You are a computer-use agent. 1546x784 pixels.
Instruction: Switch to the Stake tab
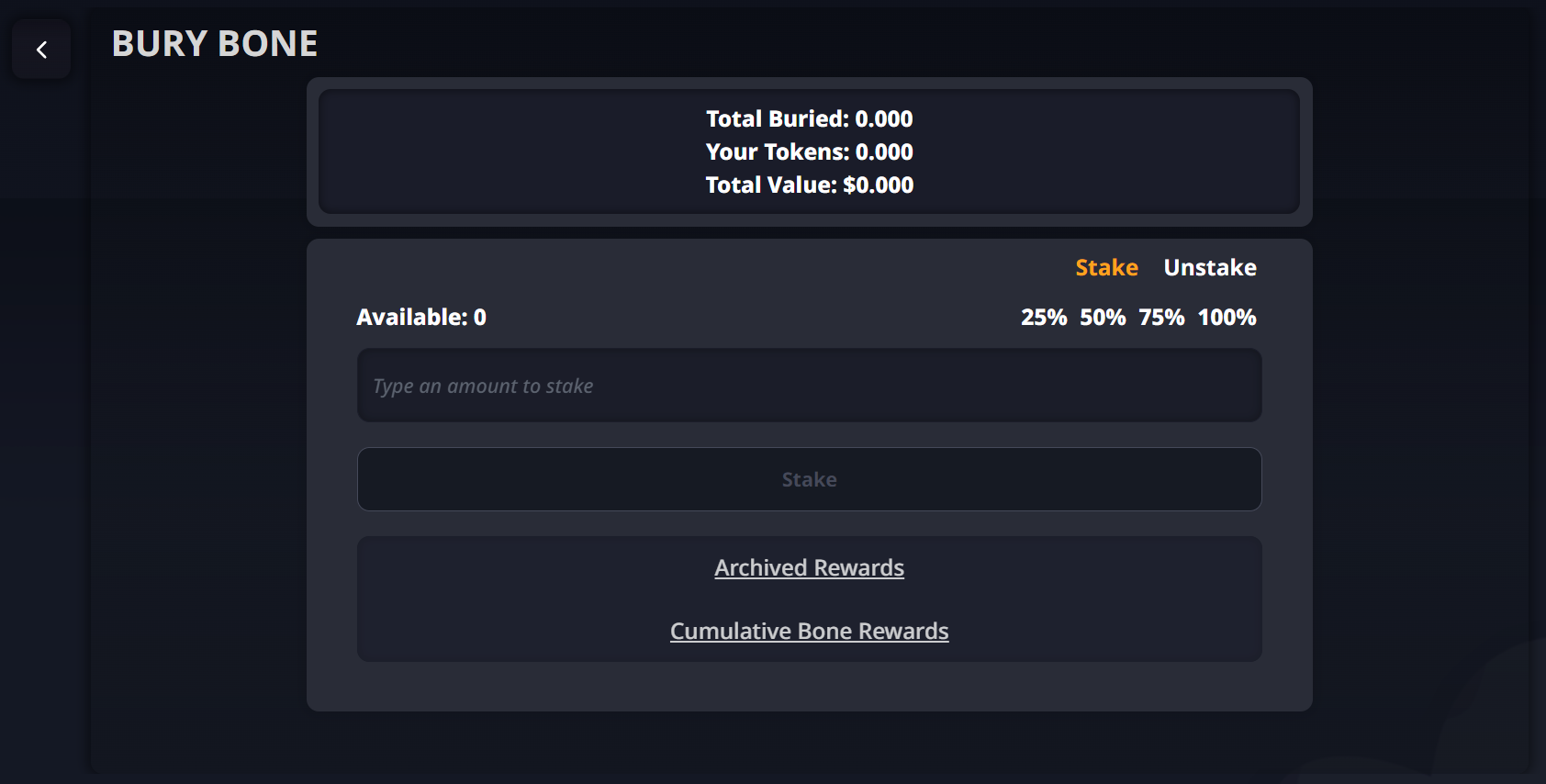tap(1106, 267)
